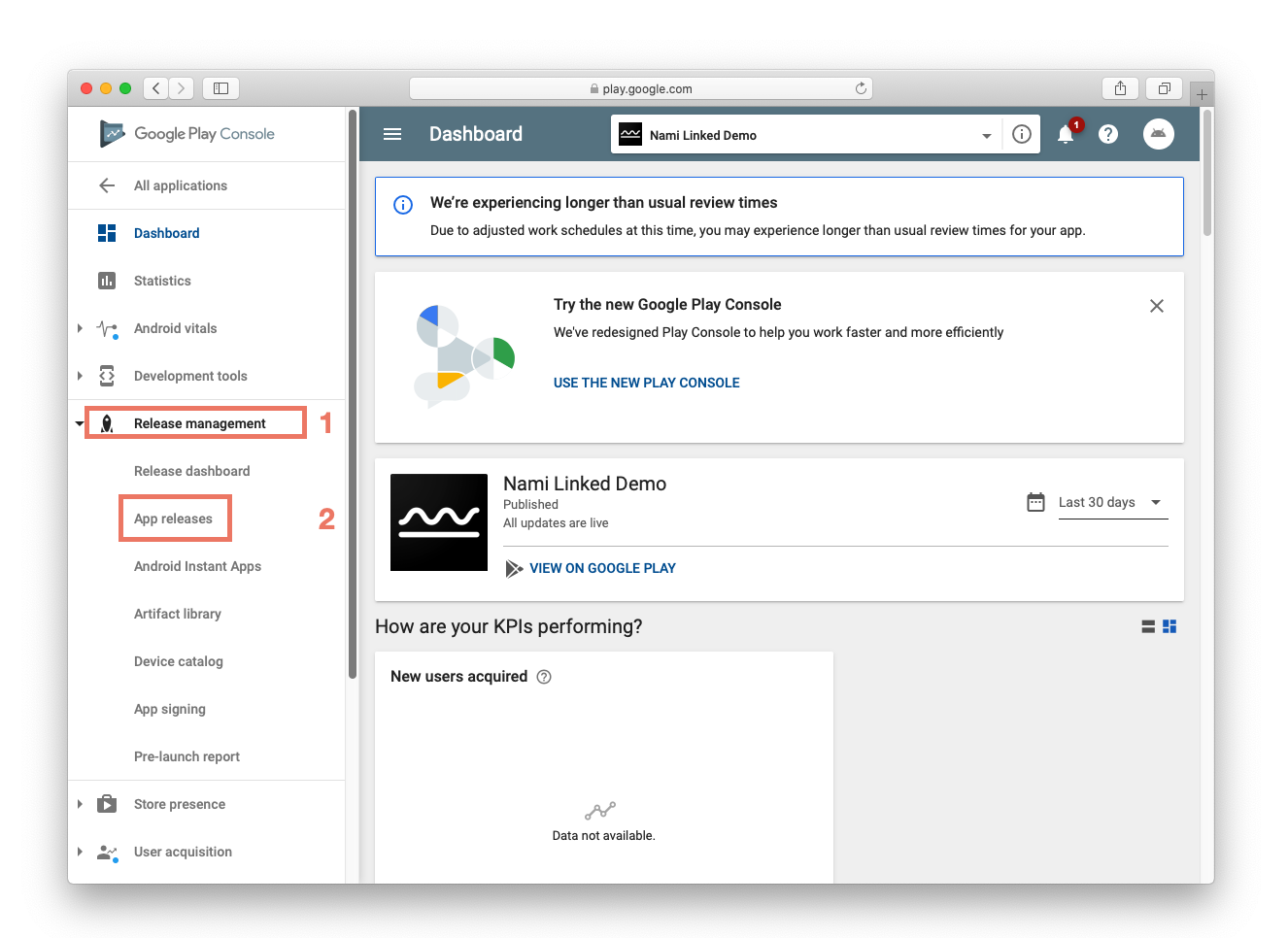Open the Last 30 days date range dropdown
This screenshot has width=1288, height=938.
click(x=1113, y=502)
